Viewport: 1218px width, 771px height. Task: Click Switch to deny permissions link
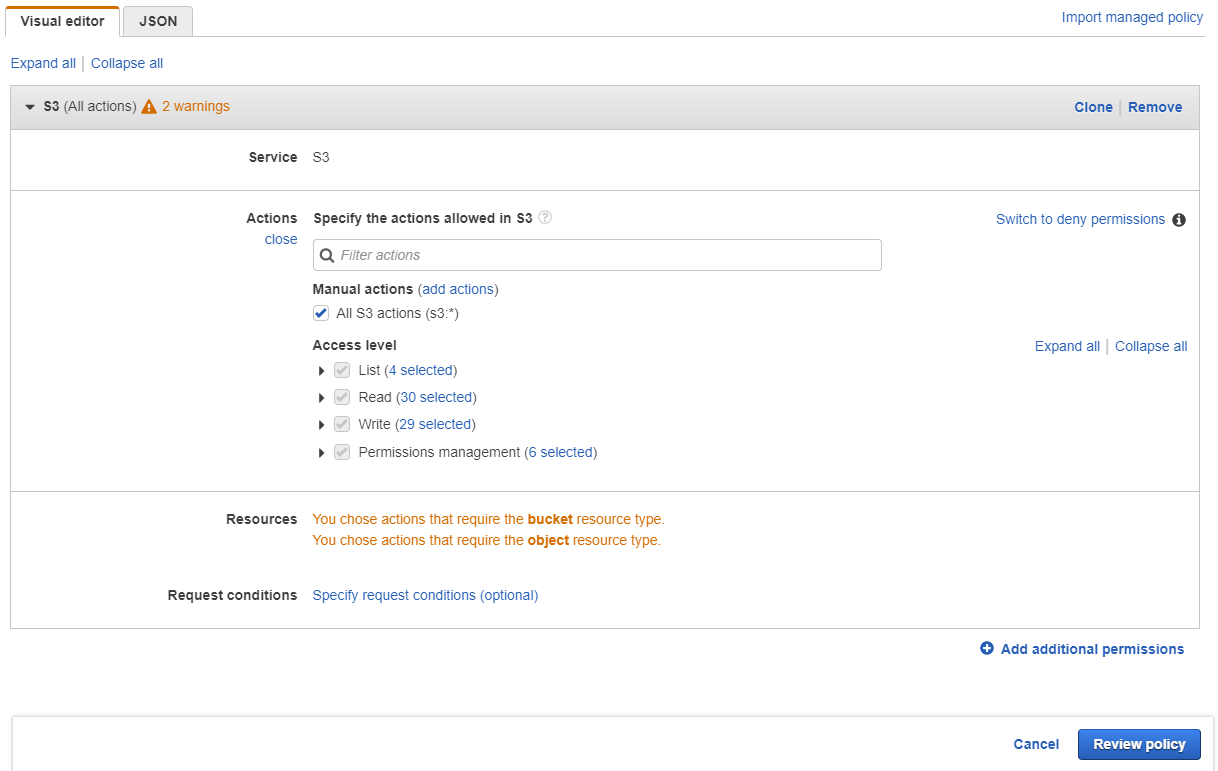point(1080,219)
